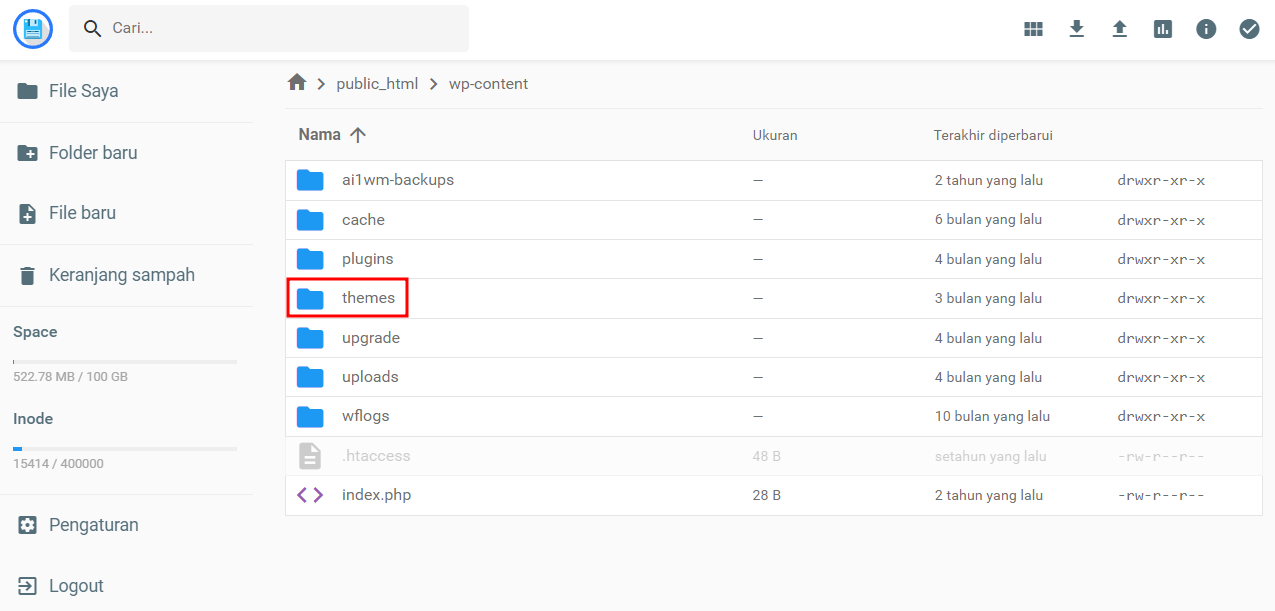Open disk usage statistics via chart icon
1275x611 pixels.
pyautogui.click(x=1162, y=28)
